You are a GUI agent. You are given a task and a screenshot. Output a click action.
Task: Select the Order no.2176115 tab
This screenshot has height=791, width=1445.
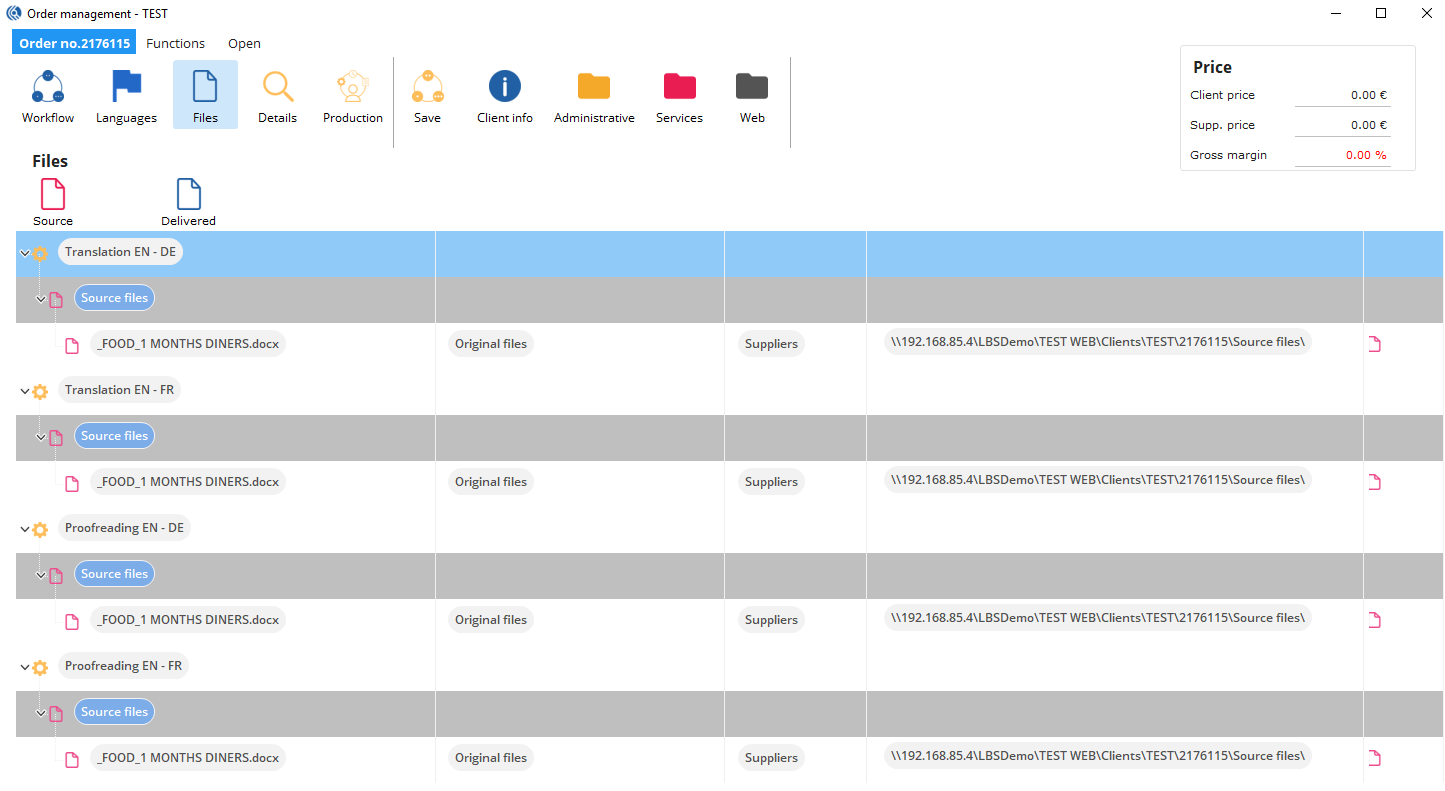(x=74, y=43)
